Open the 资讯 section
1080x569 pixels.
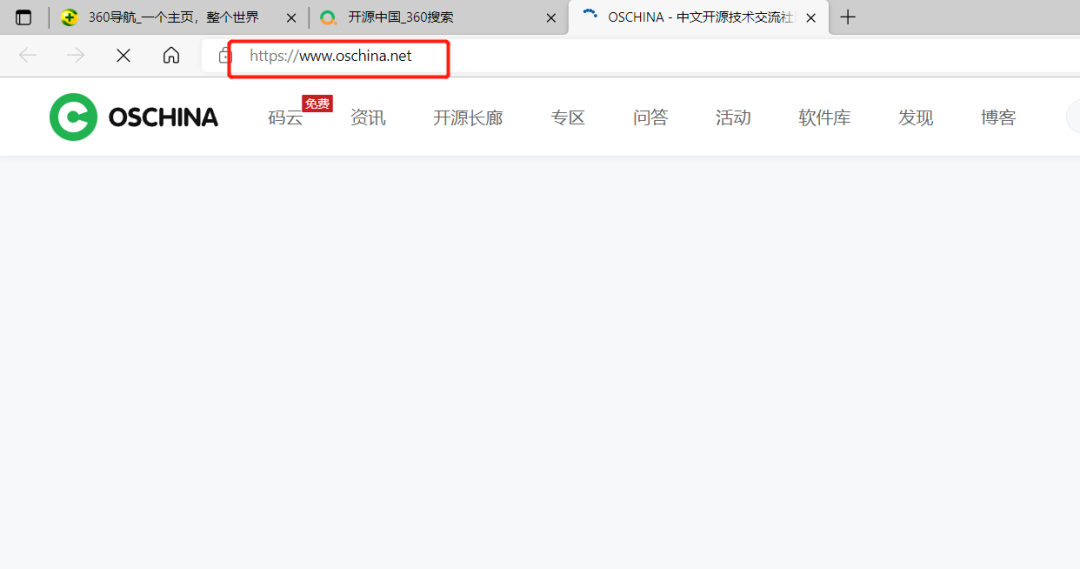click(368, 118)
